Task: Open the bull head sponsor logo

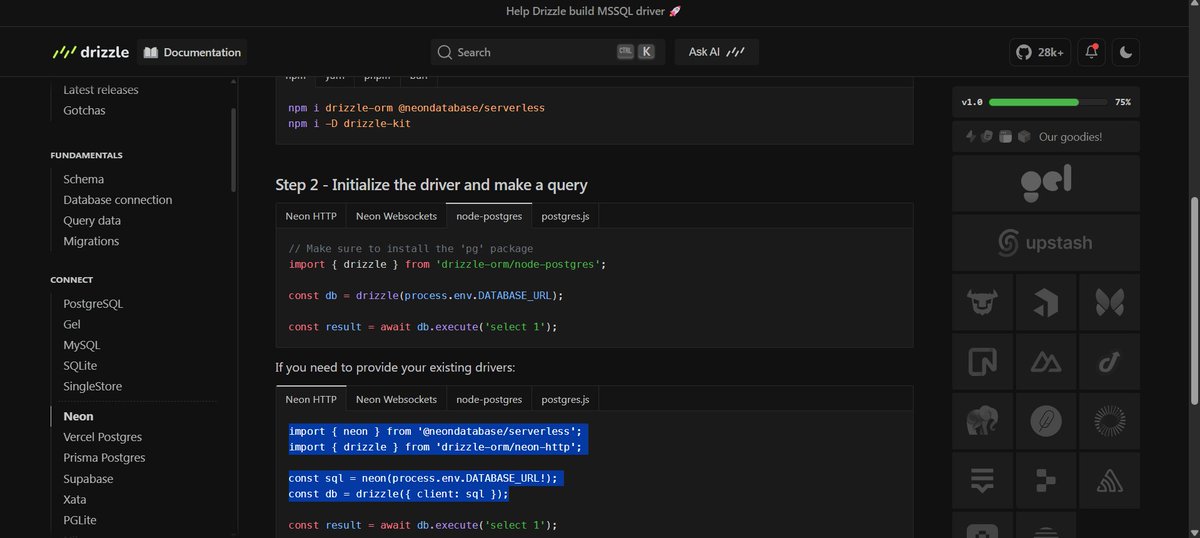Action: click(982, 300)
